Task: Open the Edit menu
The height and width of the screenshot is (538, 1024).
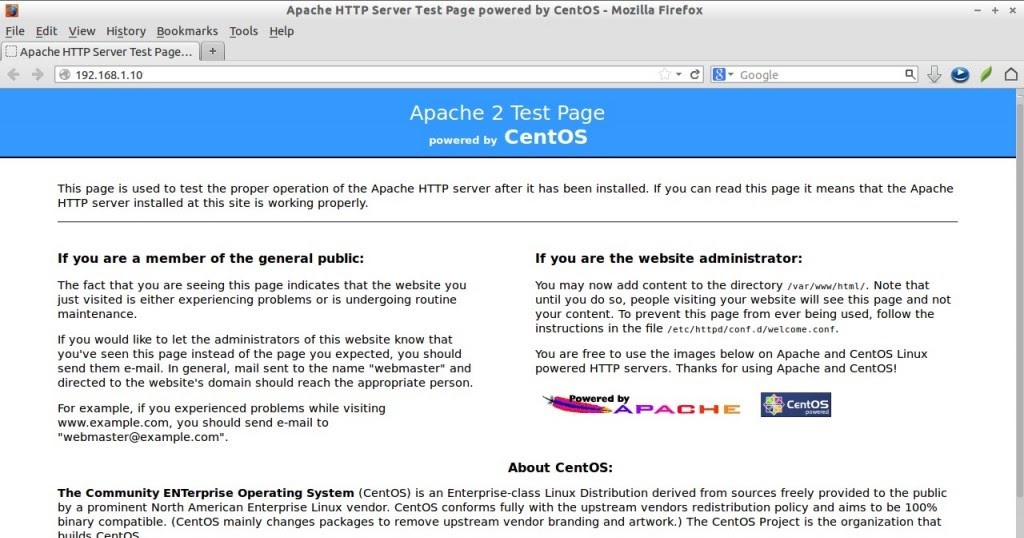Action: [46, 31]
